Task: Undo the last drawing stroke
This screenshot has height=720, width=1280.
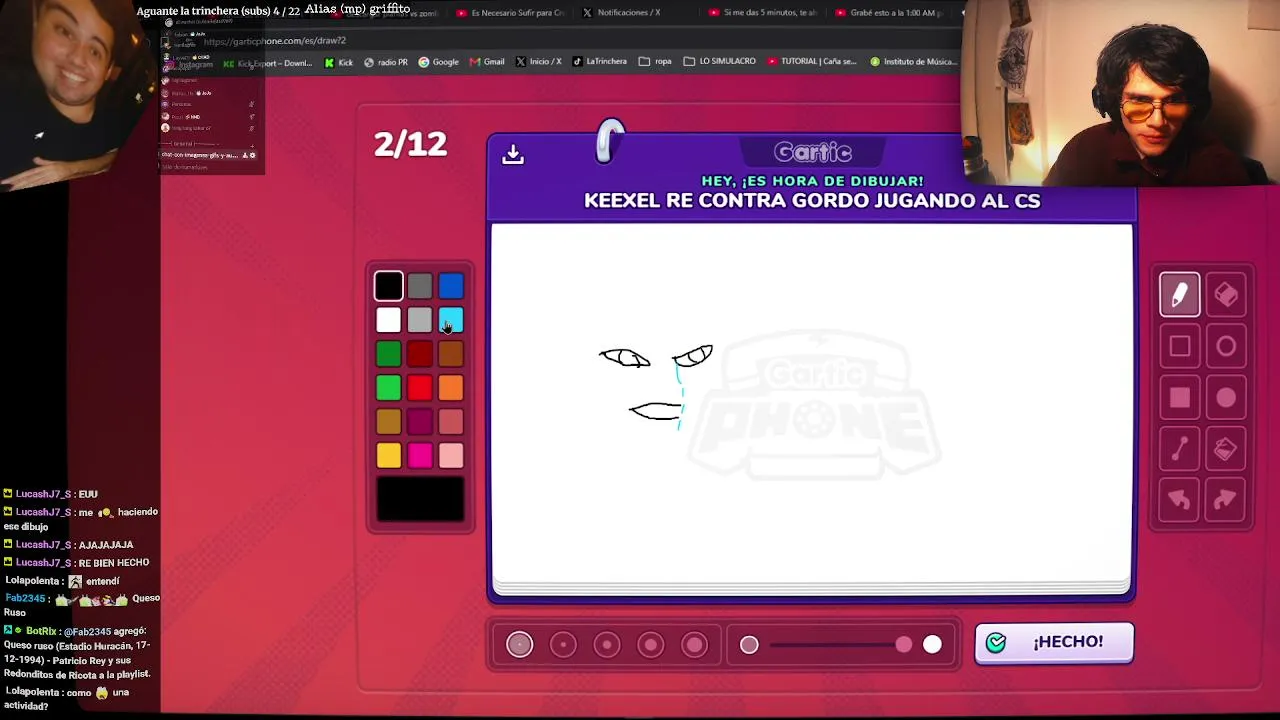Action: click(1180, 500)
